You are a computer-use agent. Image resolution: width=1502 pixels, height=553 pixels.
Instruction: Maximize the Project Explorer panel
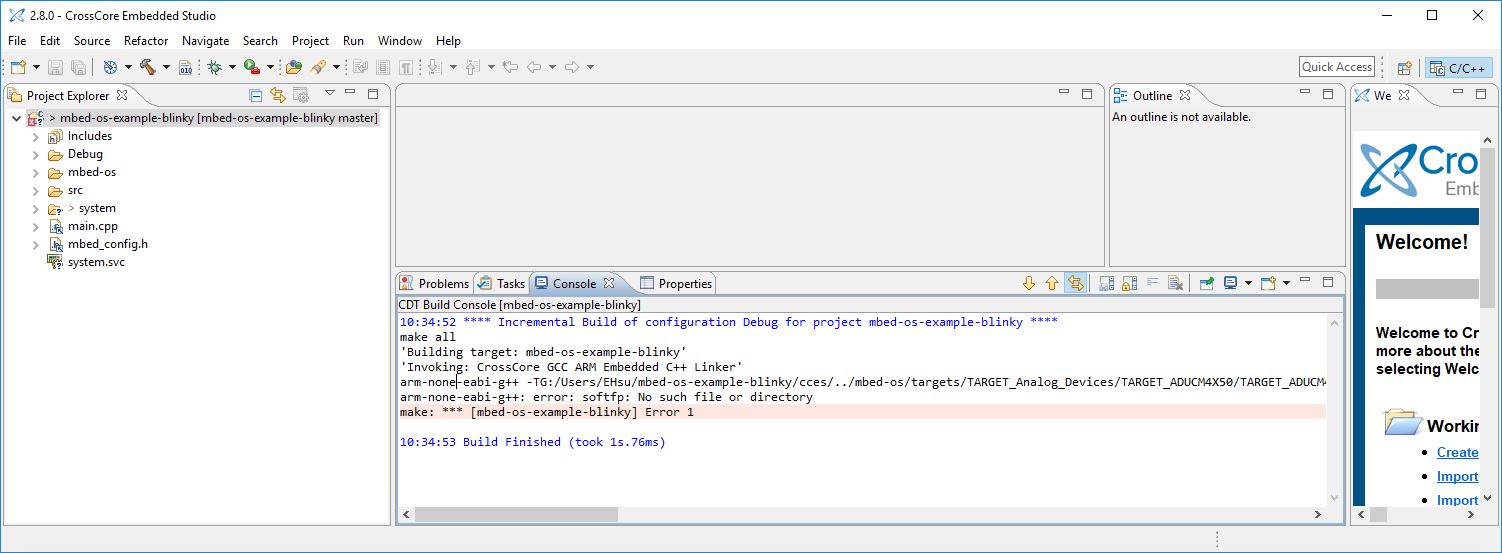(x=373, y=94)
